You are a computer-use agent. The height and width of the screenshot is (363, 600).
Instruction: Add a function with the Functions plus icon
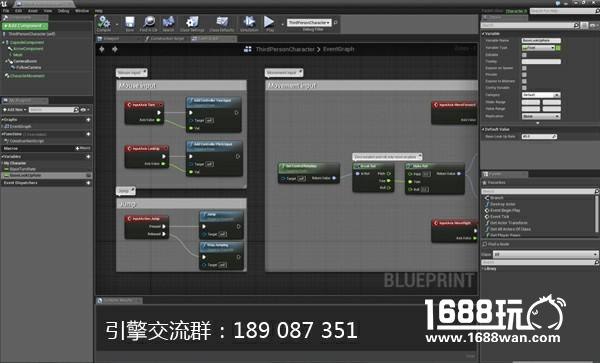[x=88, y=134]
